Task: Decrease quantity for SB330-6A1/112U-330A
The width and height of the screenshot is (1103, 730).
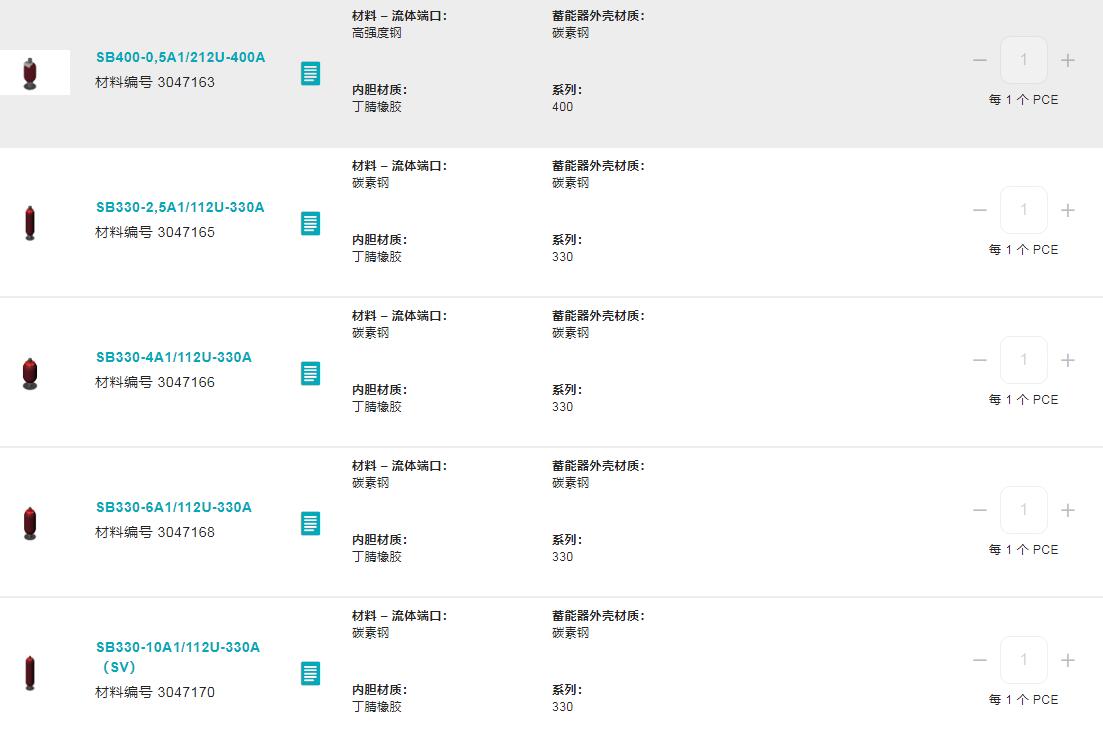Action: [x=980, y=510]
